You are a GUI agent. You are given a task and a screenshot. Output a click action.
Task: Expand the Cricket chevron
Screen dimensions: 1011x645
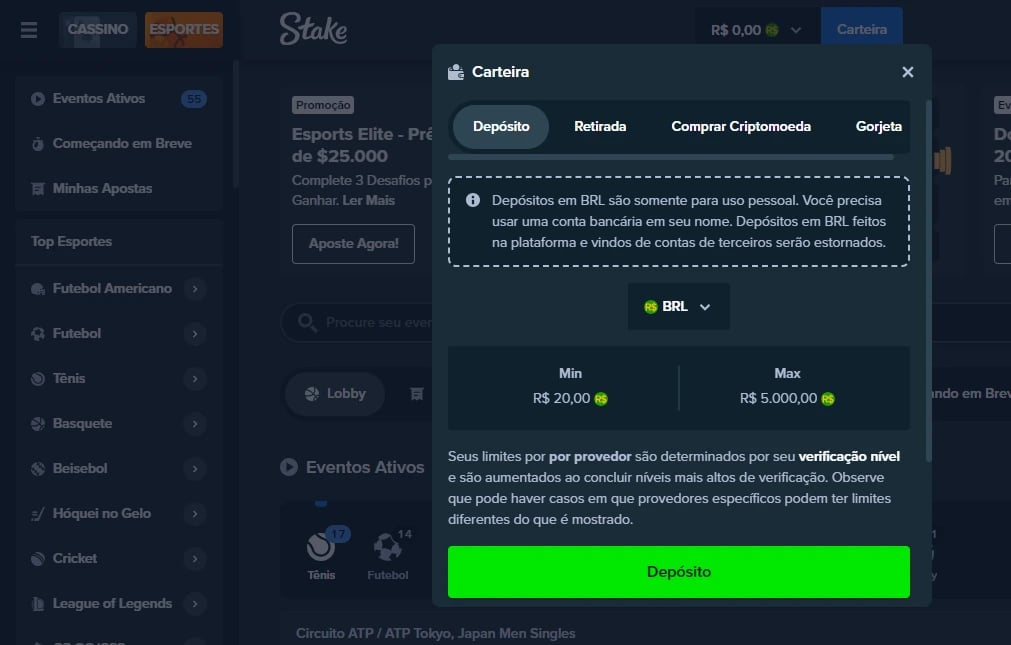195,559
